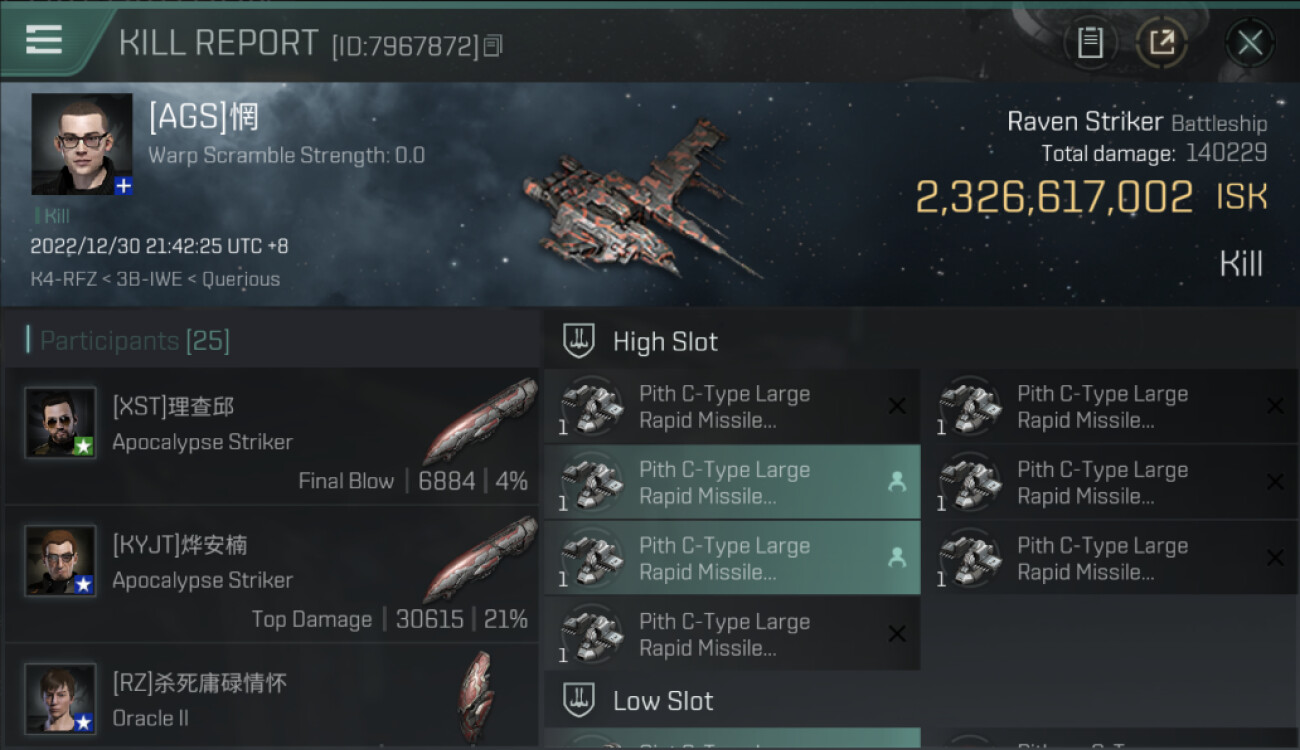Click the victim's portrait plus badge
The image size is (1300, 750).
122,186
